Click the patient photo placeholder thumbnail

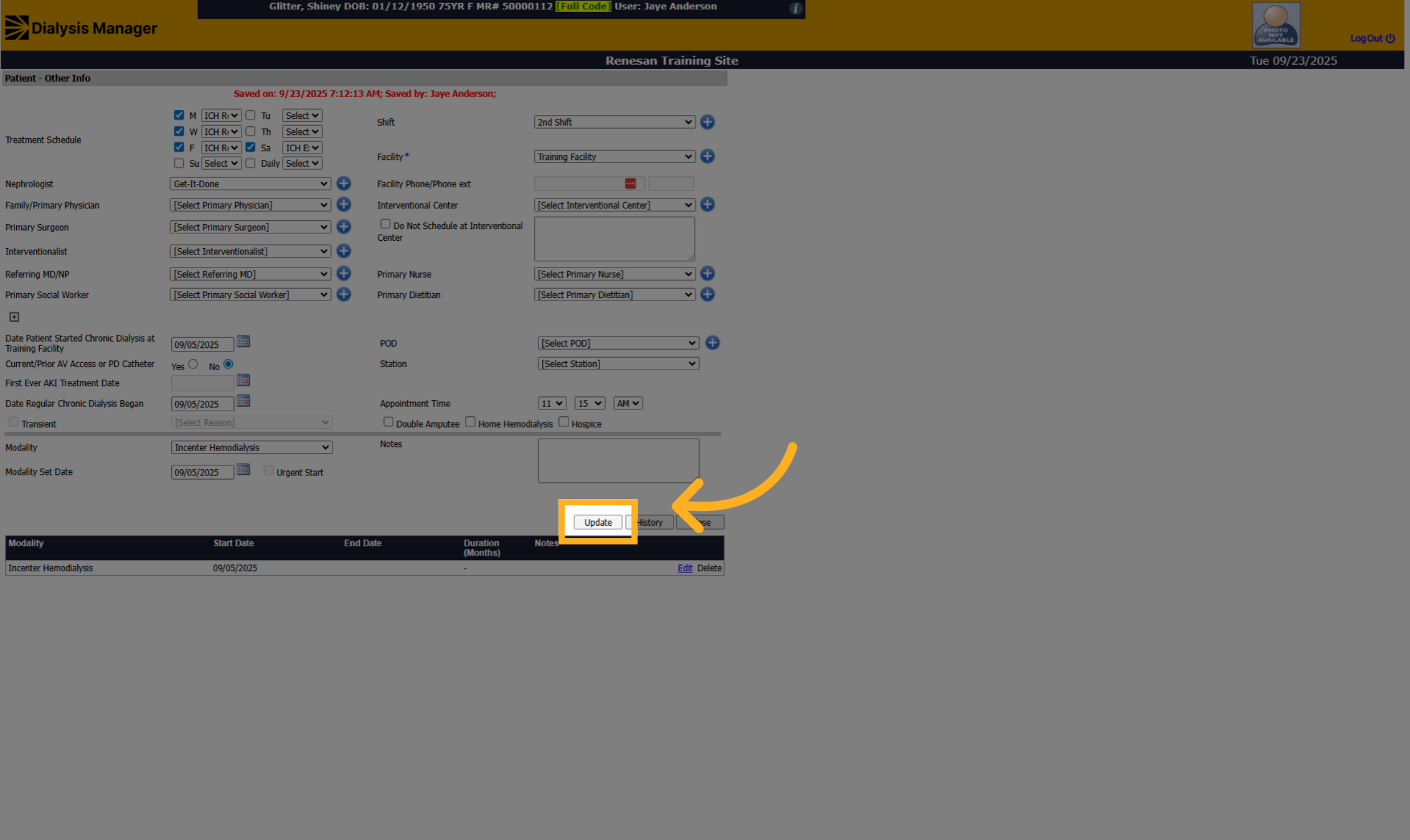1276,25
